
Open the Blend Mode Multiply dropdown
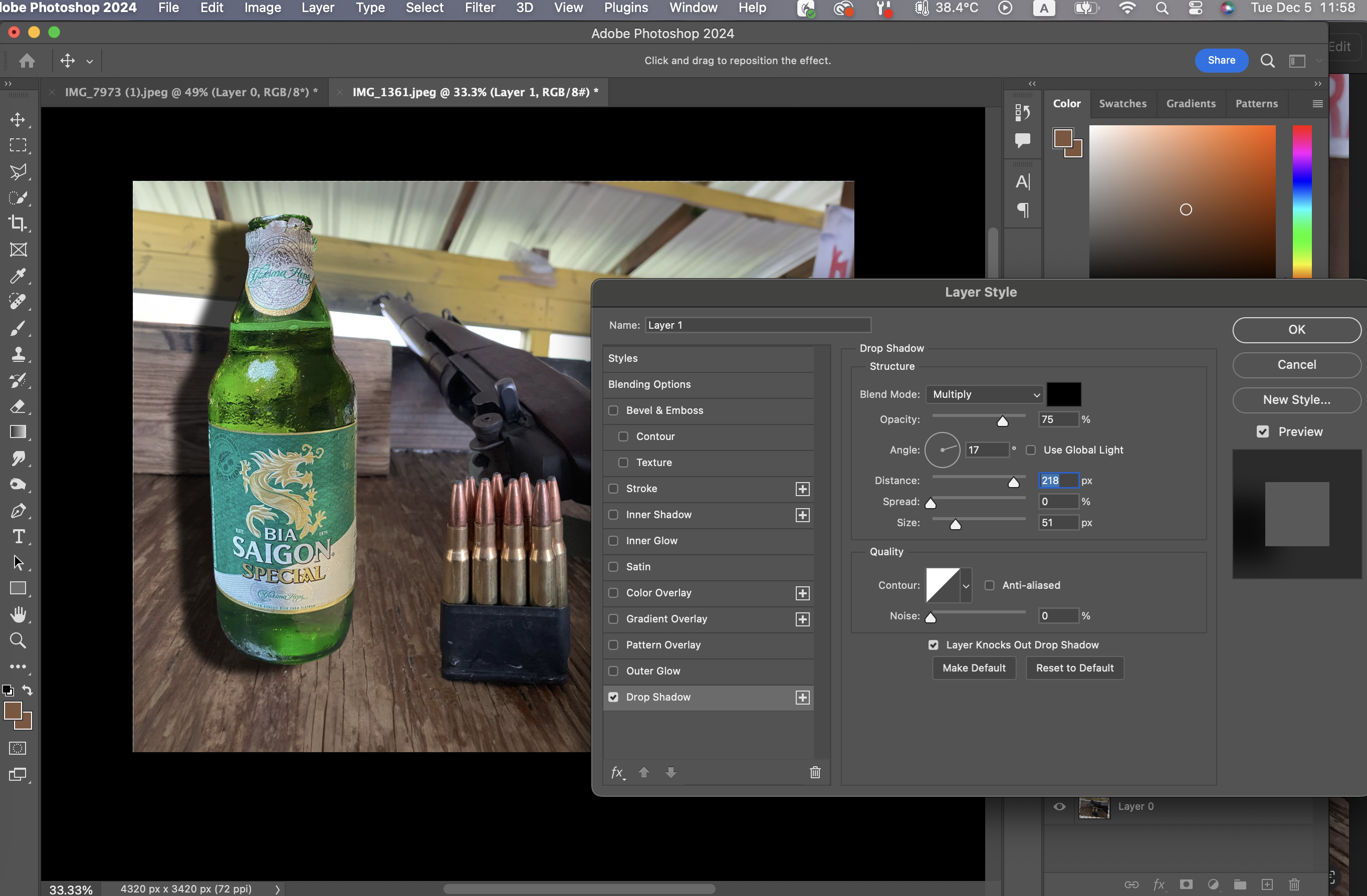tap(985, 394)
